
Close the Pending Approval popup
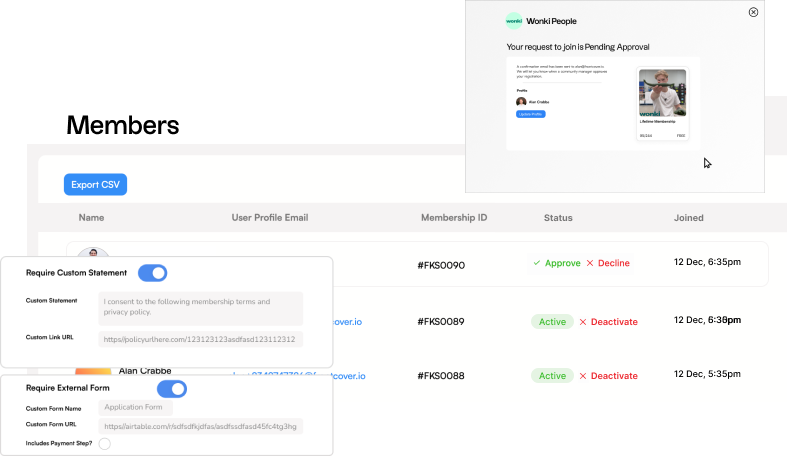coord(753,12)
